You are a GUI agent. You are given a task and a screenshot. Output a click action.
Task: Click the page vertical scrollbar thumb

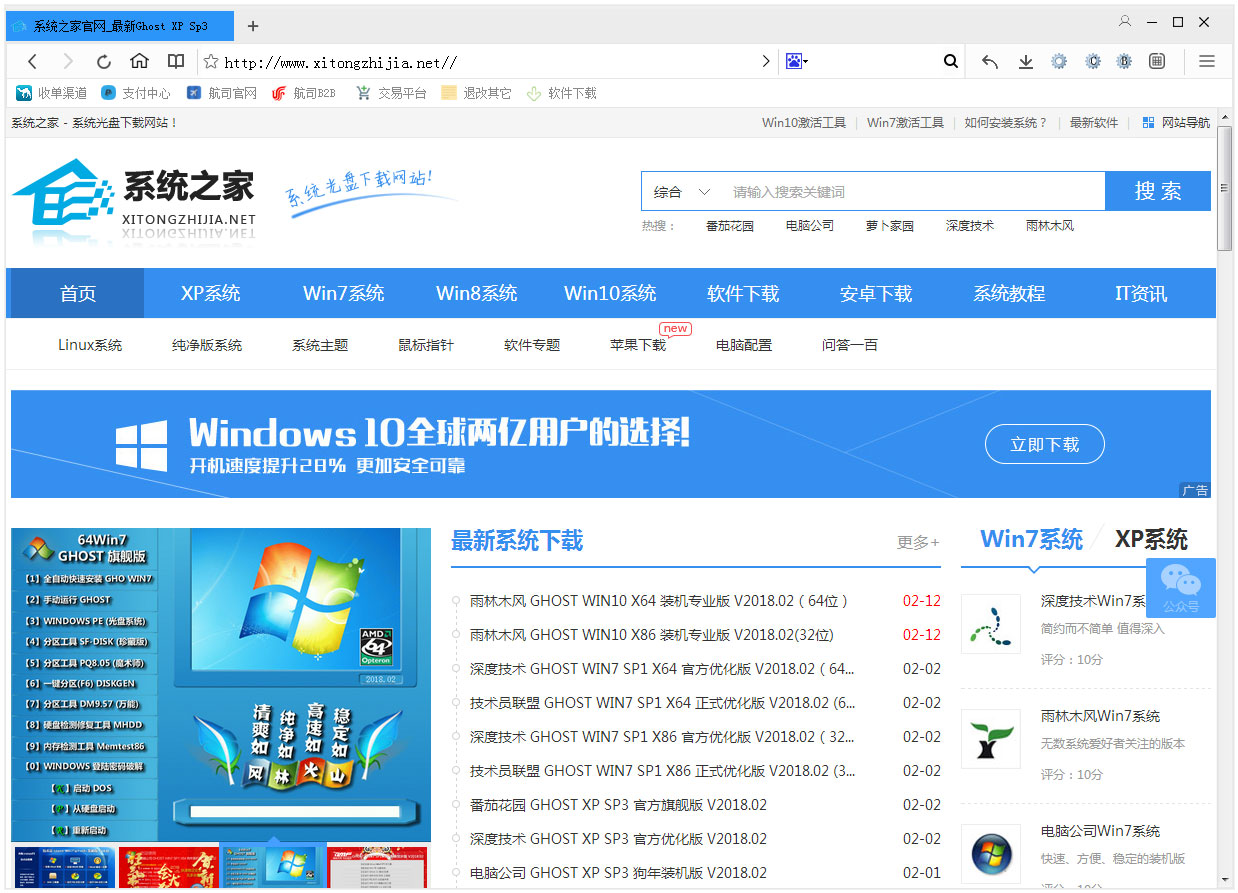1225,190
